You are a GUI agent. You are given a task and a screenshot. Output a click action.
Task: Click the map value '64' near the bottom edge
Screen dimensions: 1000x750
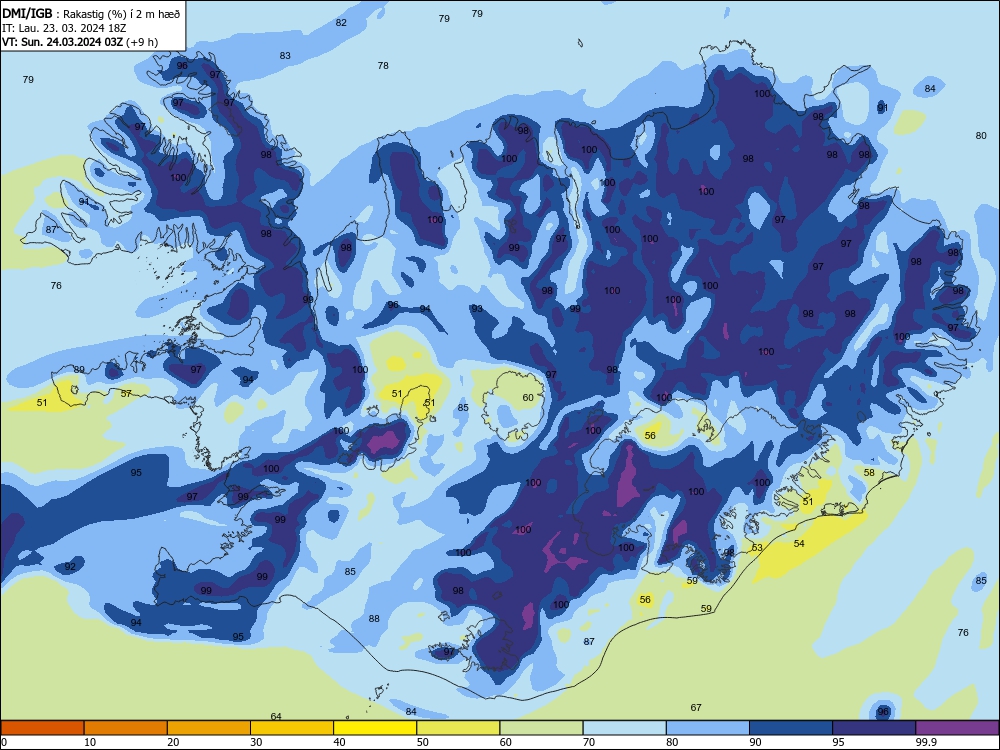tap(276, 716)
